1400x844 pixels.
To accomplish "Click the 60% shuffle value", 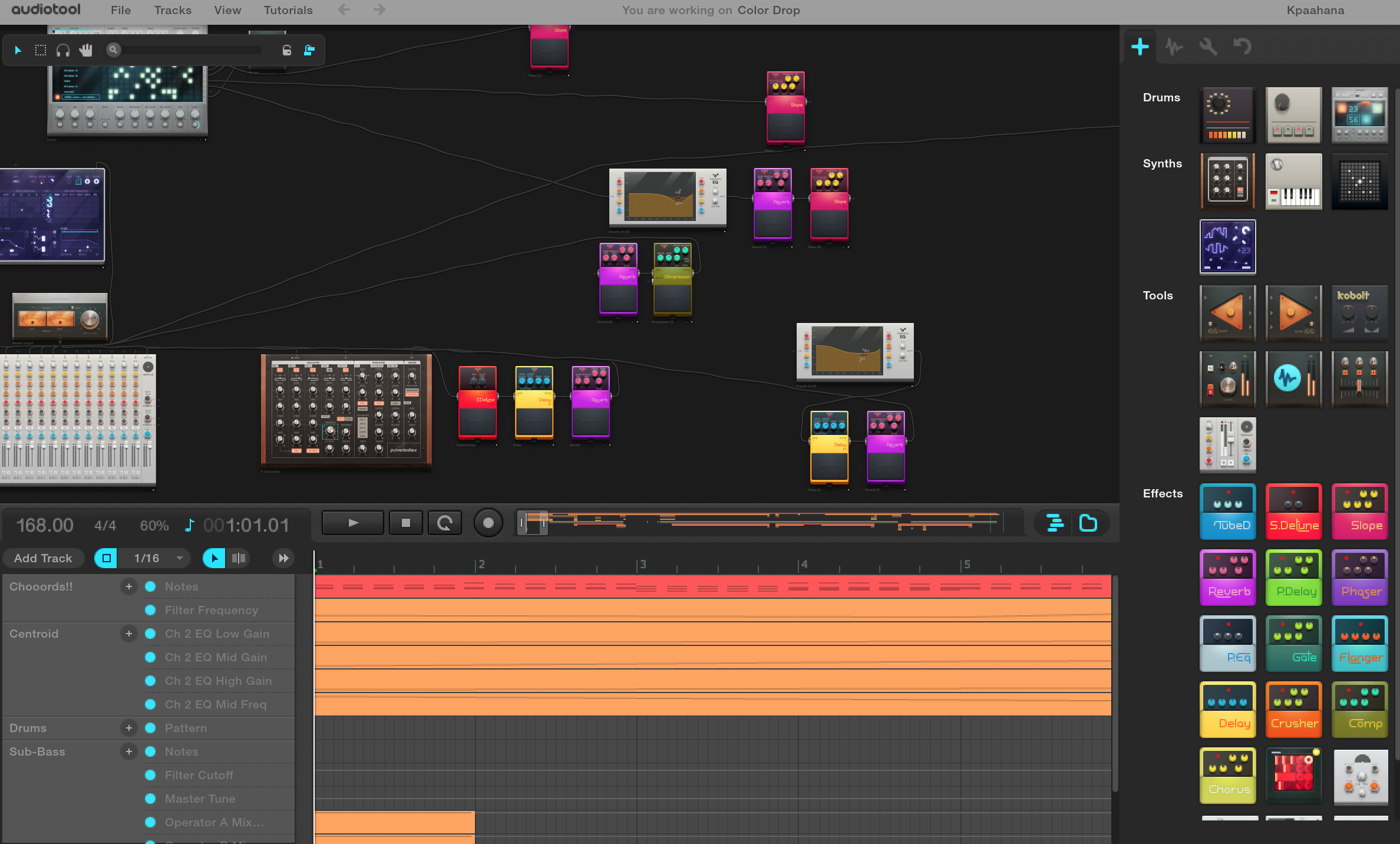I will pyautogui.click(x=154, y=525).
